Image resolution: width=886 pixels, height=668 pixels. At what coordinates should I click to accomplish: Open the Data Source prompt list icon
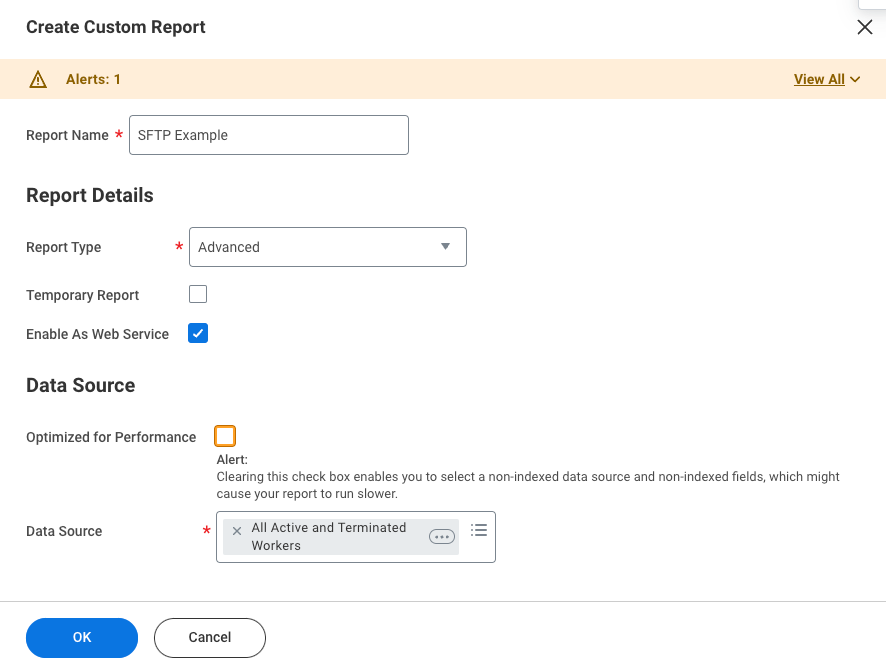point(478,530)
